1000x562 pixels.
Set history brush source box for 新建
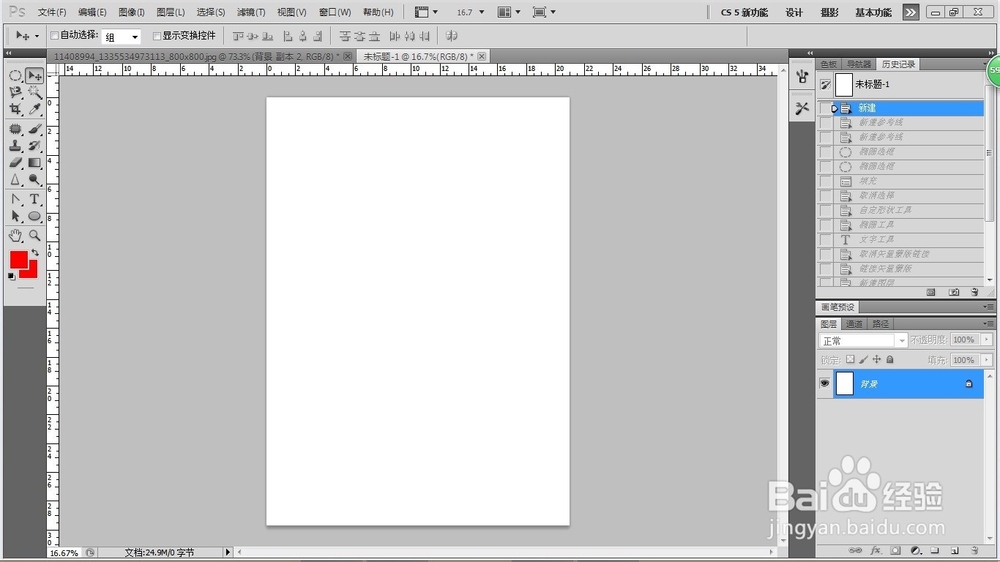tap(825, 108)
